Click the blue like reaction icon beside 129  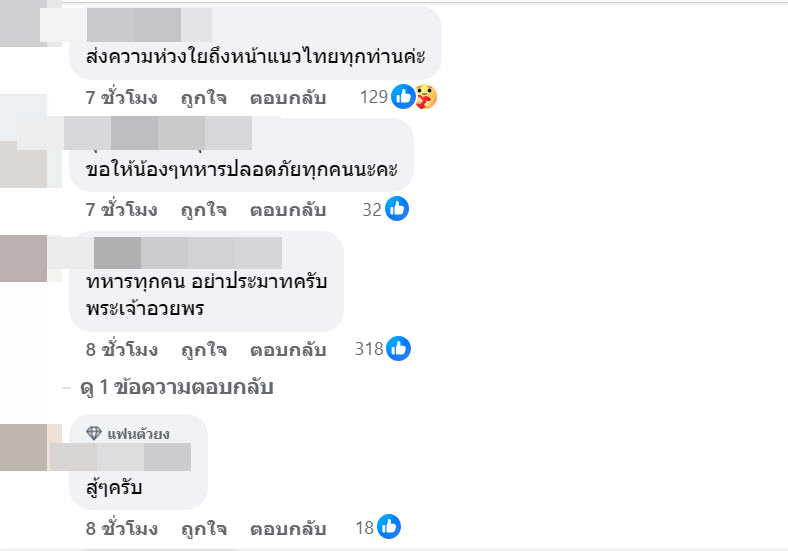(402, 97)
